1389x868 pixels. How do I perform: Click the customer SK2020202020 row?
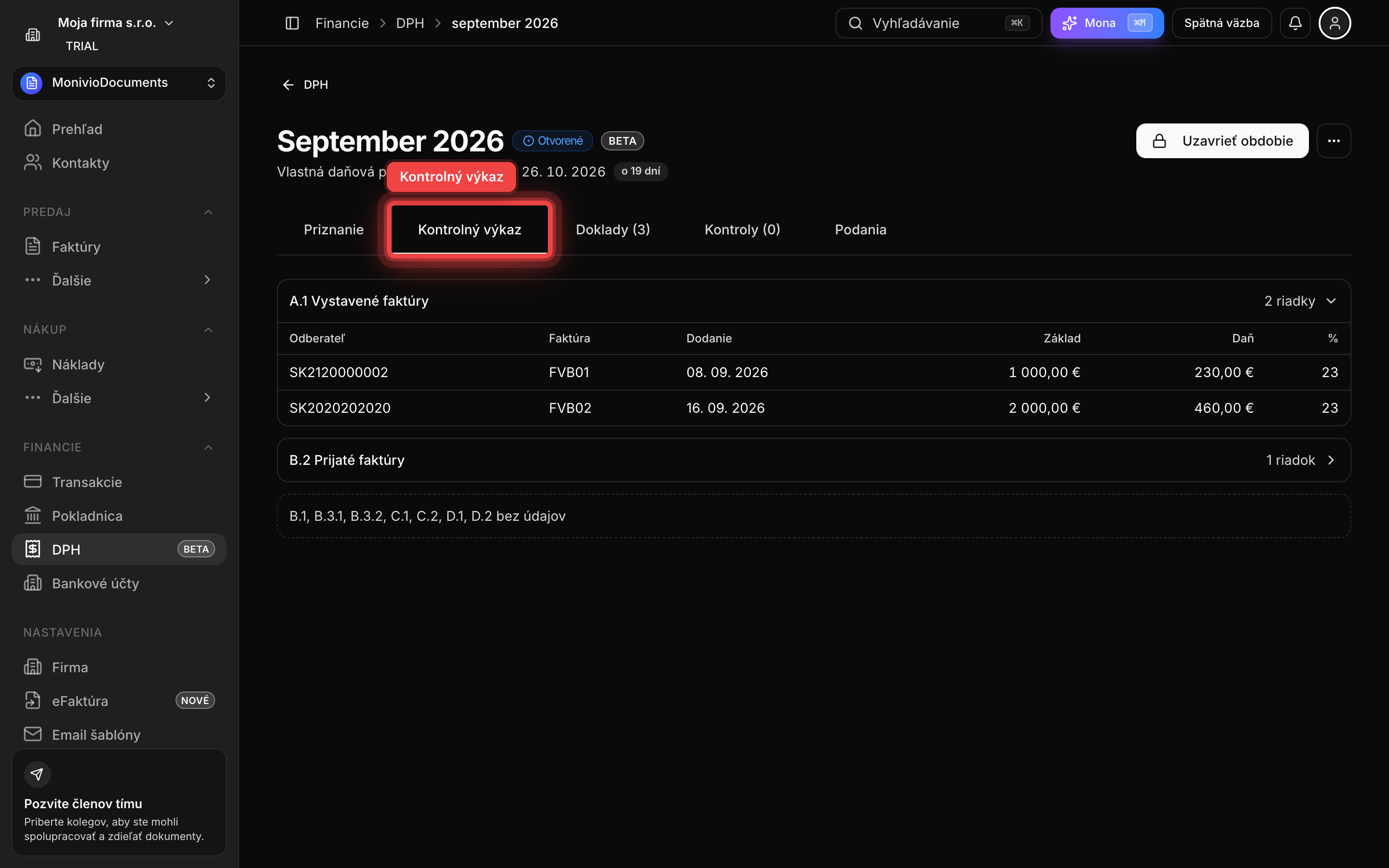tap(813, 408)
